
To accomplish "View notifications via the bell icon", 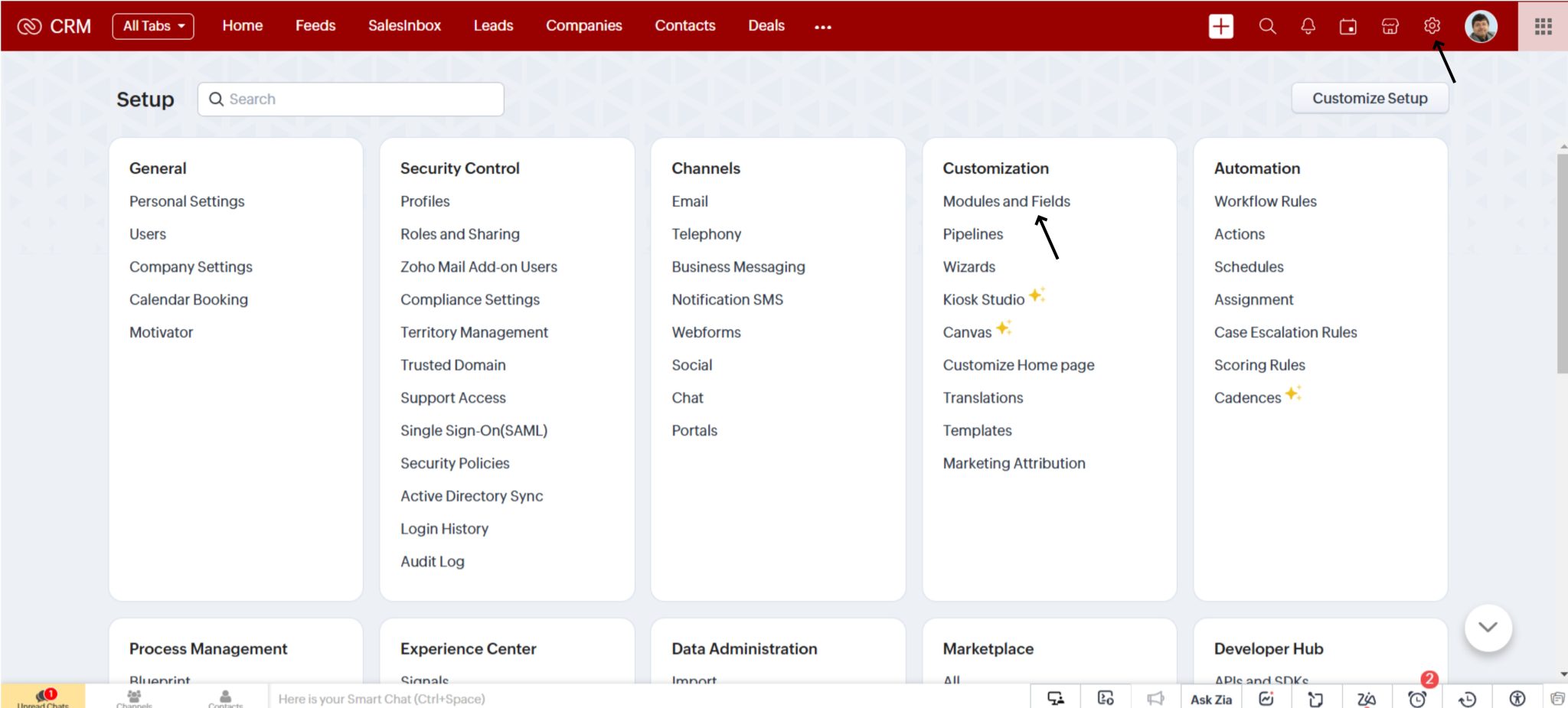I will [1308, 25].
